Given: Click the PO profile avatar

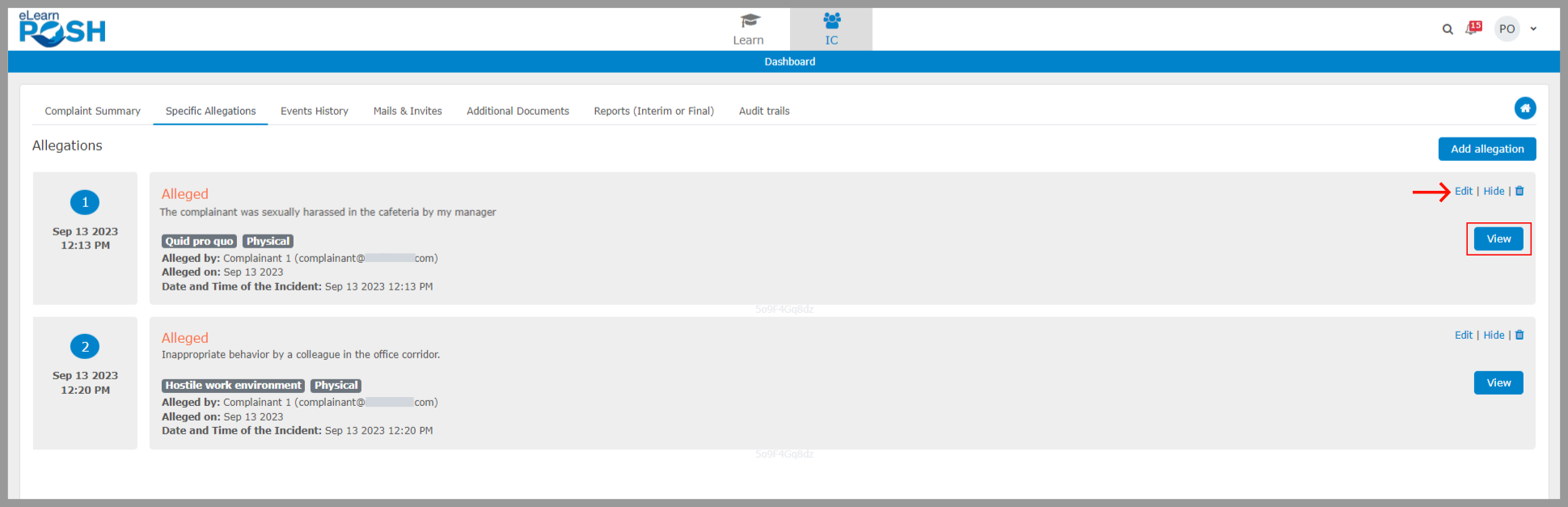Looking at the screenshot, I should pos(1507,29).
